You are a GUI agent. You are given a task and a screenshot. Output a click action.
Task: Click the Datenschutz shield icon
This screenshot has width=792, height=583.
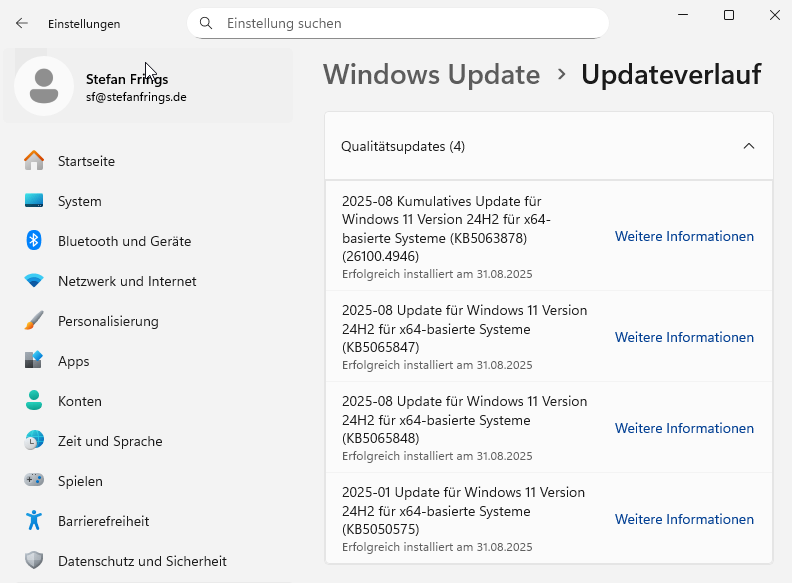(34, 560)
